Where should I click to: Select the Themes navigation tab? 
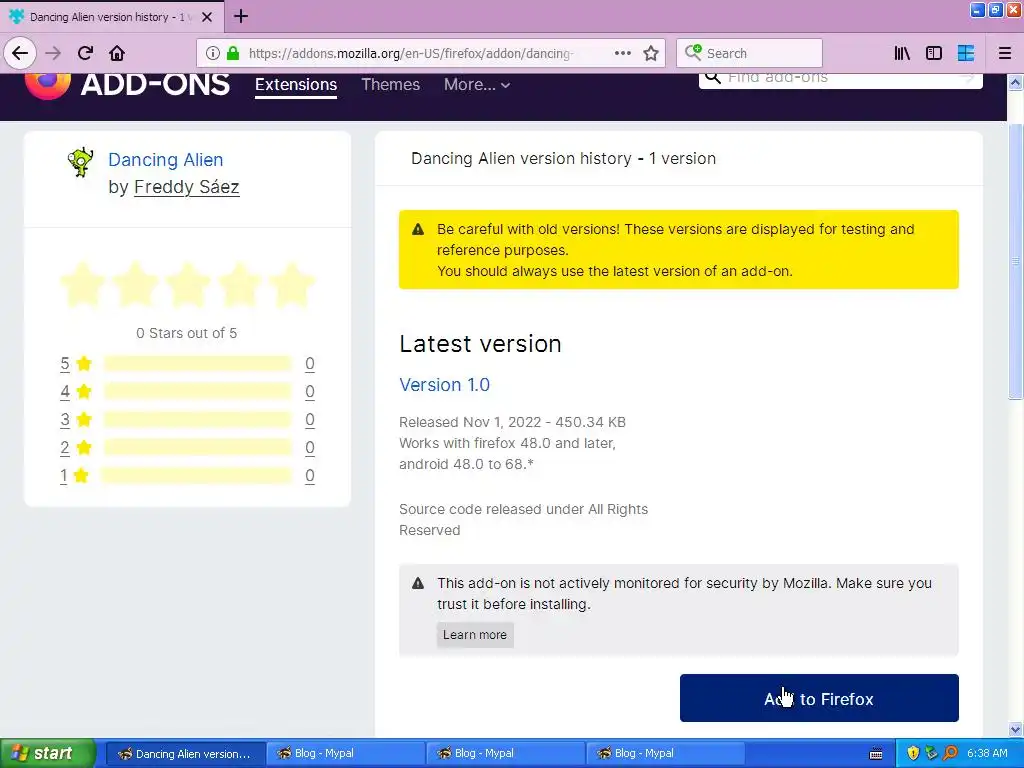(x=391, y=85)
